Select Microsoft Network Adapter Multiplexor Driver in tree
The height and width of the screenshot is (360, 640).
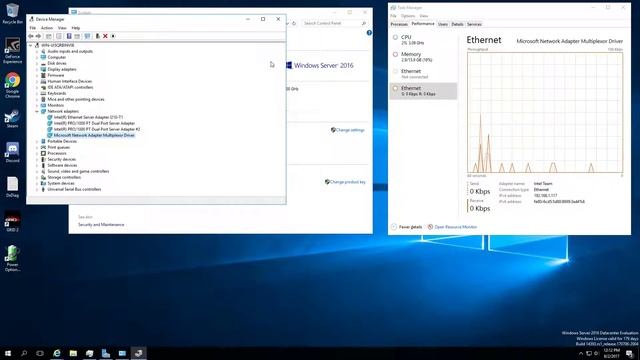click(94, 136)
